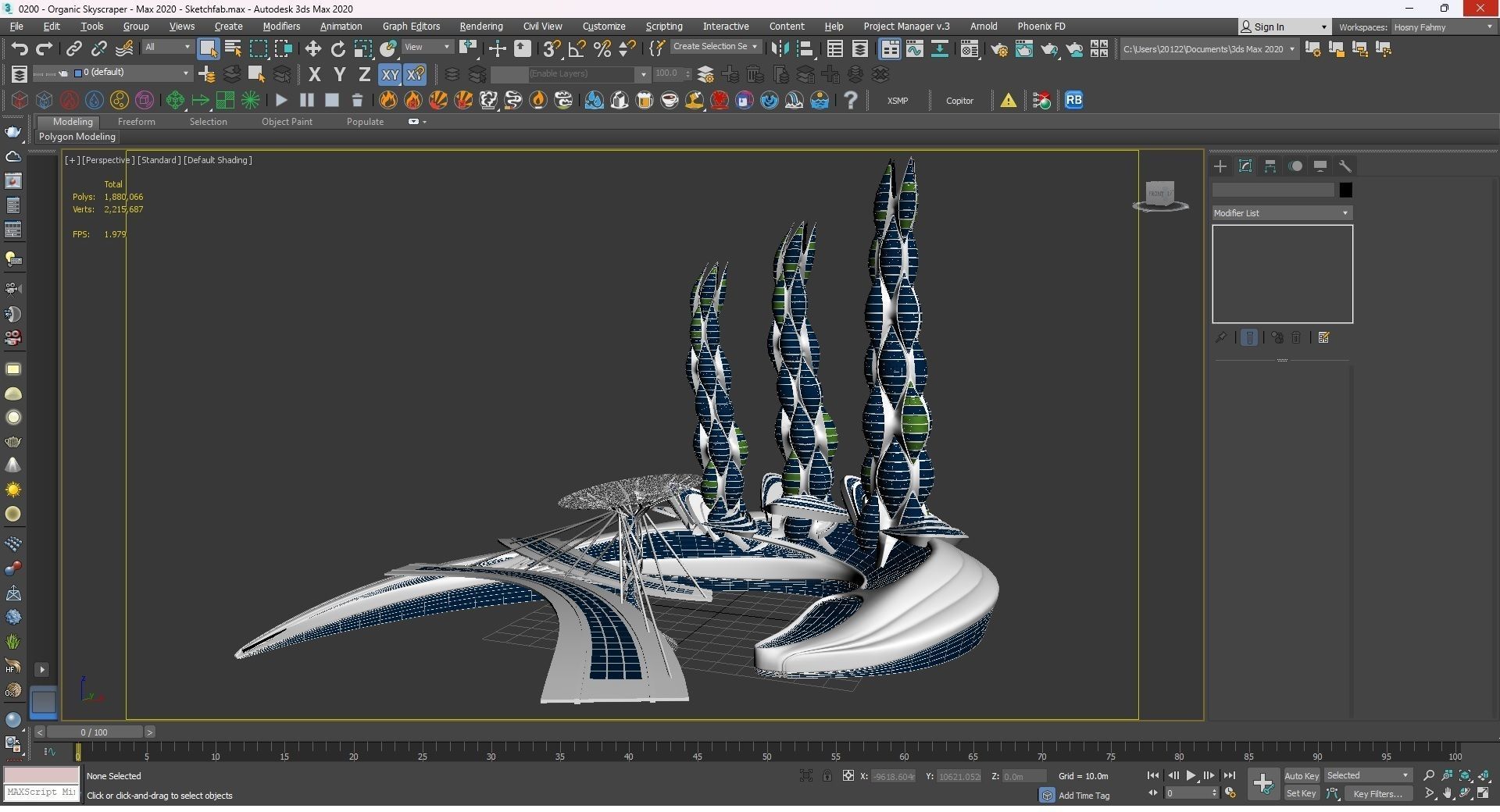
Task: Toggle Auto Key animation mode
Action: [1301, 776]
